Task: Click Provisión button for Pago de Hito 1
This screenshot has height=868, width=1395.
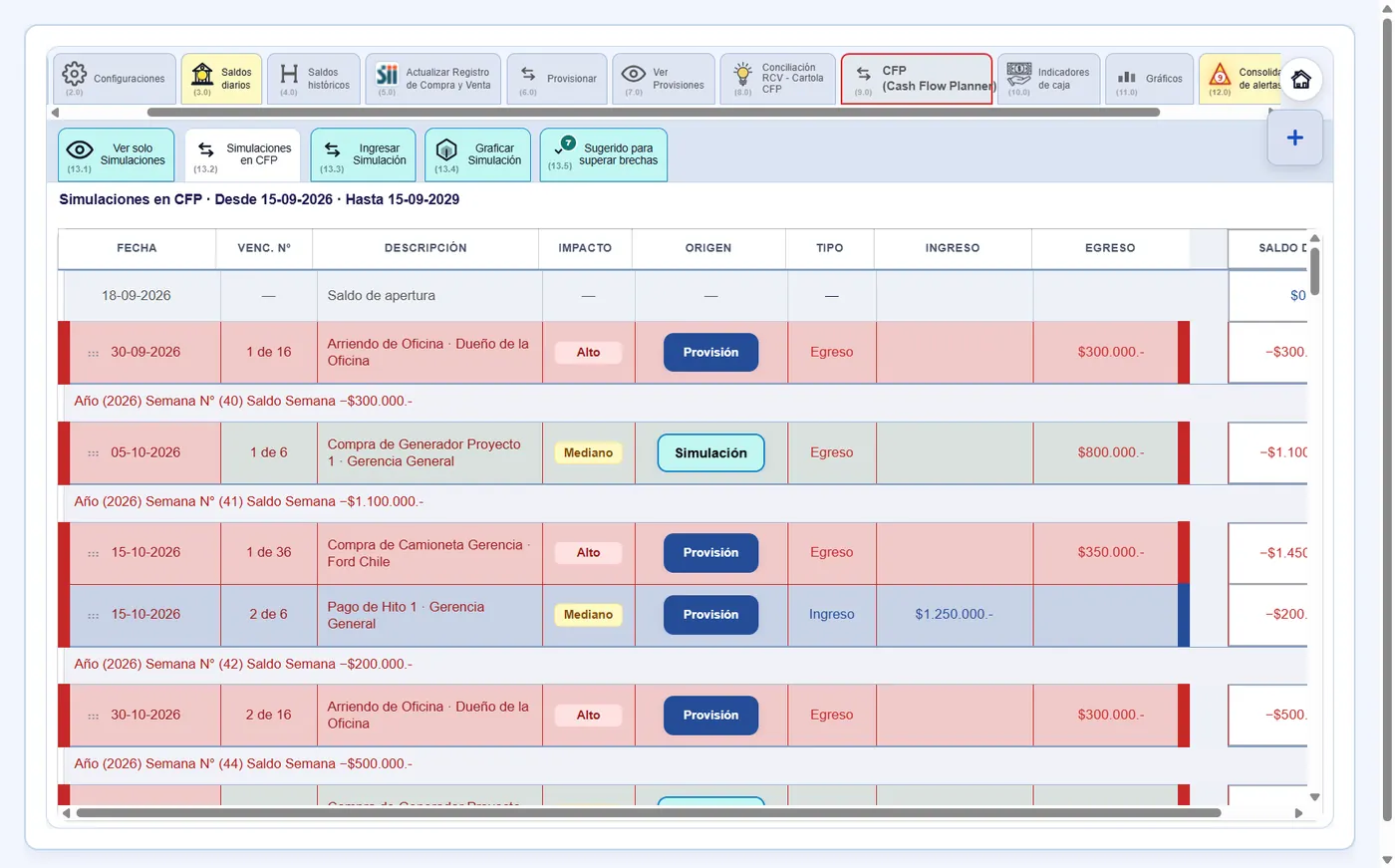Action: [710, 615]
